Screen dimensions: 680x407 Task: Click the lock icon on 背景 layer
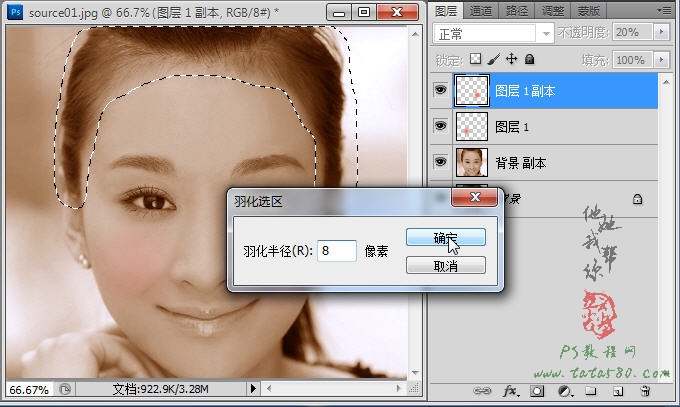(638, 199)
